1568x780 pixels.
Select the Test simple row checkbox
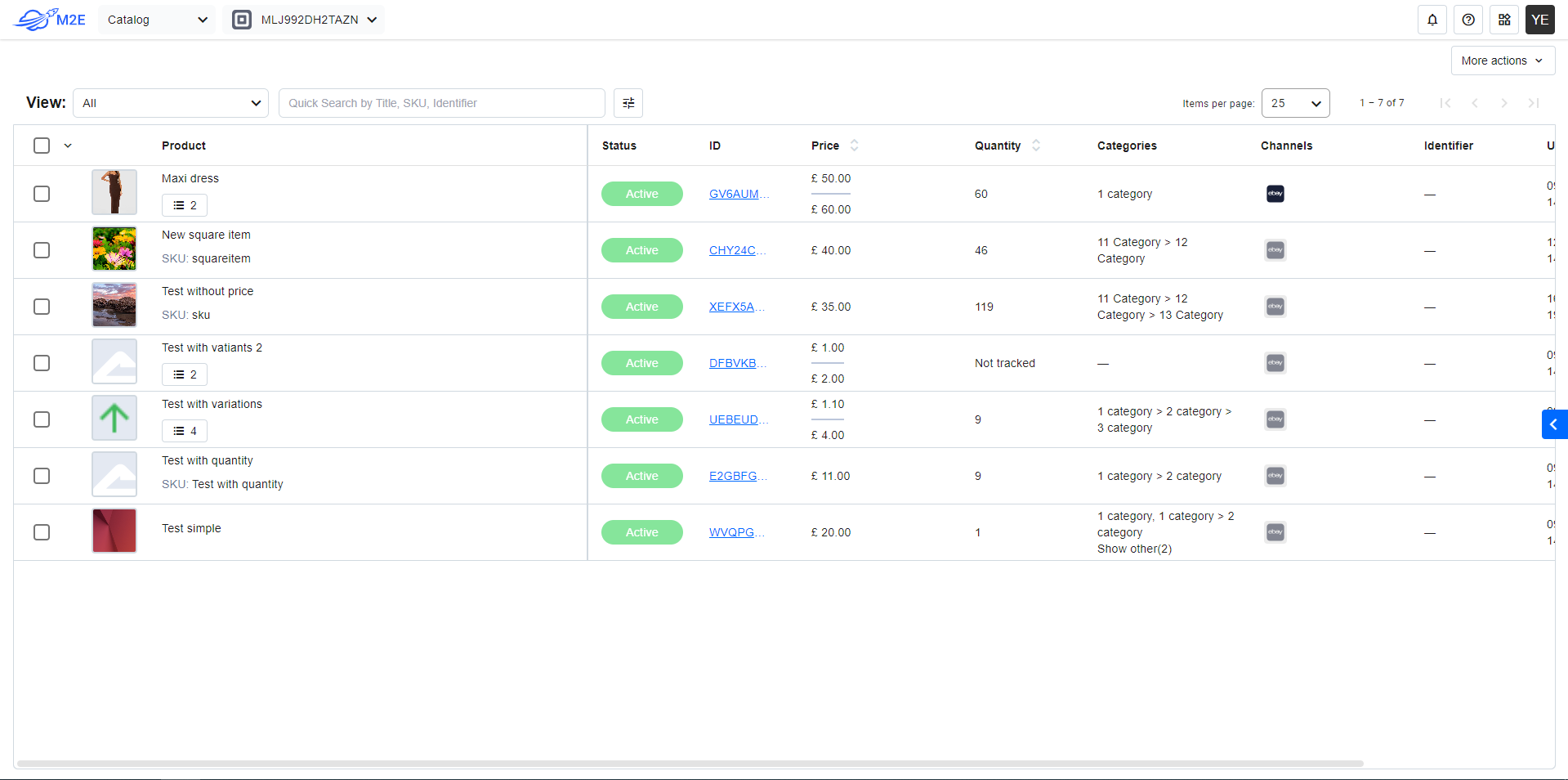pos(42,532)
